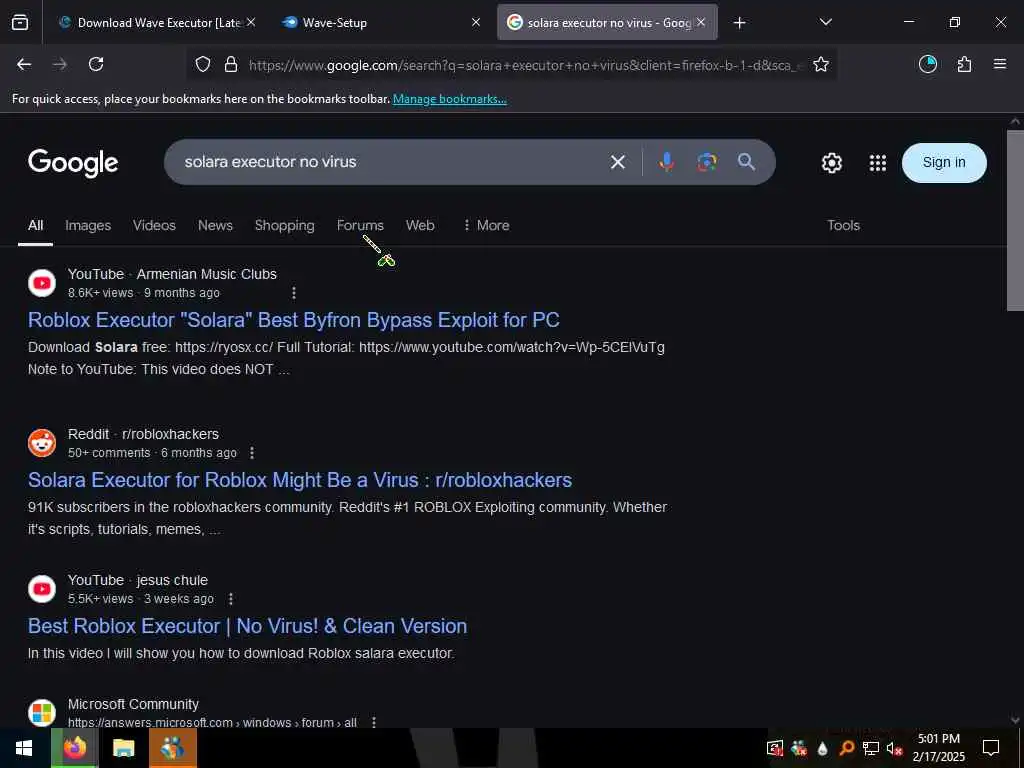Open Solara Executor Might Be a Virus result
1024x768 pixels.
click(x=300, y=480)
